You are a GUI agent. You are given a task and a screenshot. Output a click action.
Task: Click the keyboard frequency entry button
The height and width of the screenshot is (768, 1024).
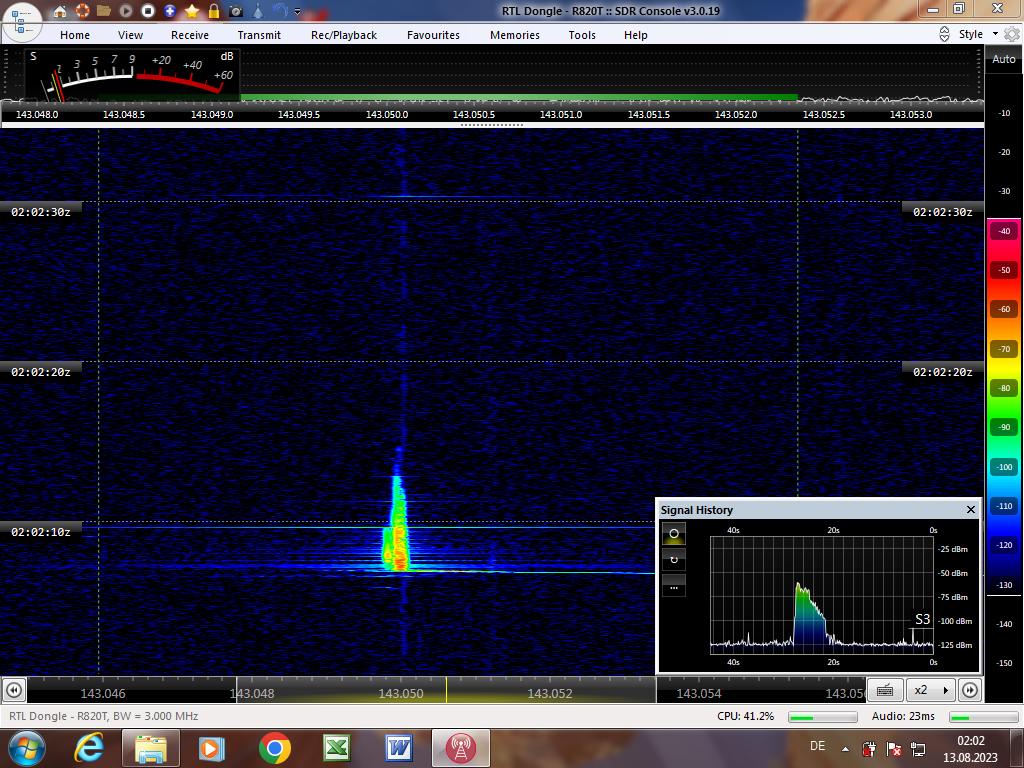tap(886, 690)
